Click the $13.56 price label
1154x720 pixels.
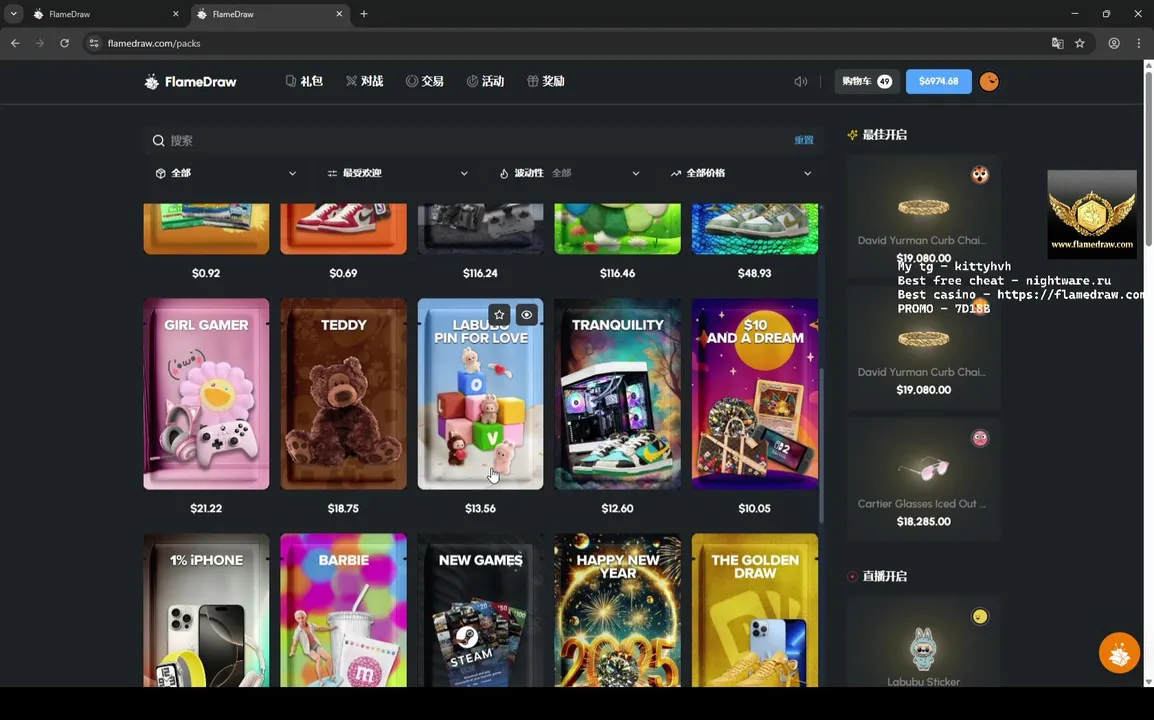(x=481, y=509)
